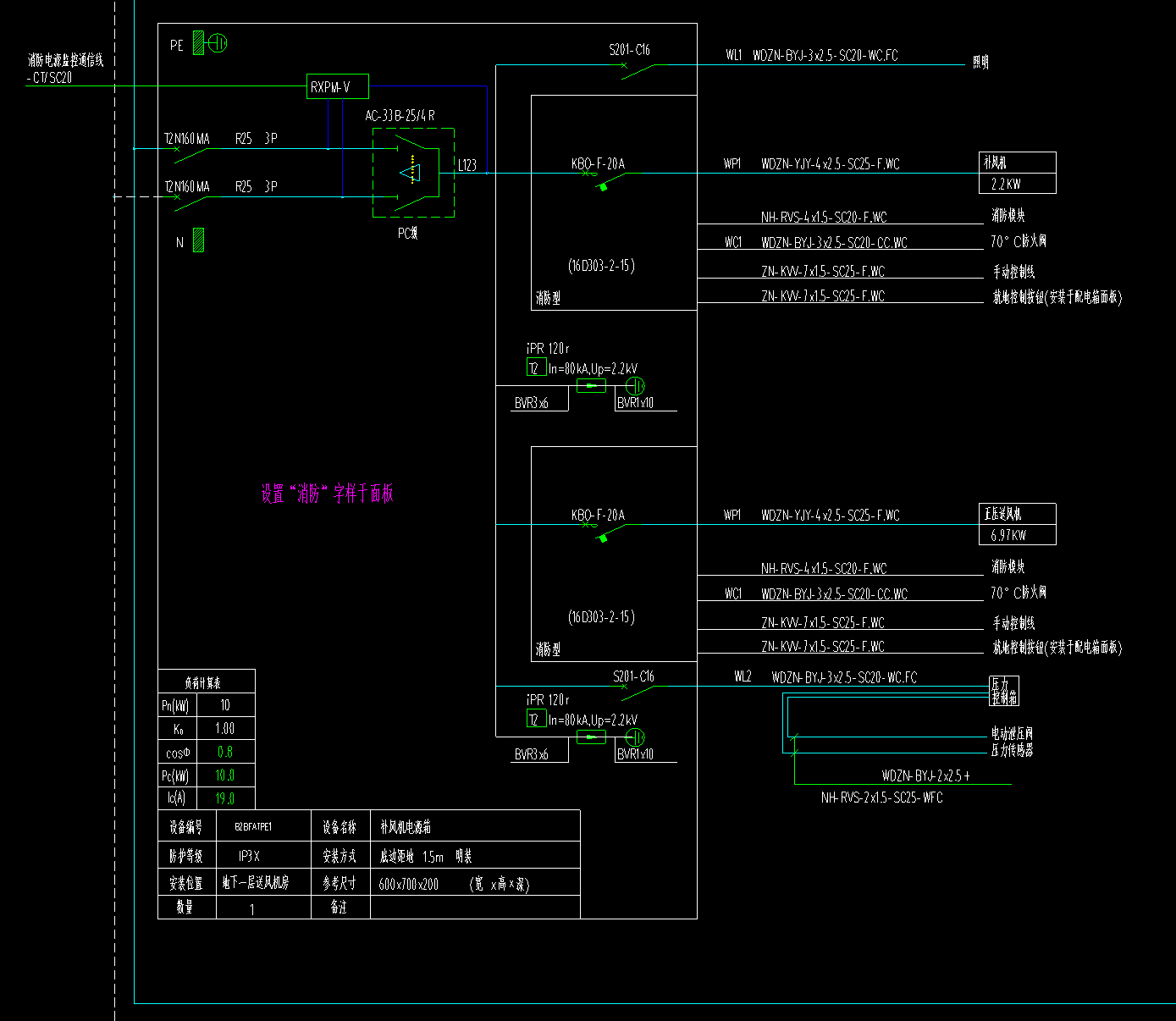1176x1021 pixels.
Task: Select the 6.97KW power value
Action: point(1008,535)
